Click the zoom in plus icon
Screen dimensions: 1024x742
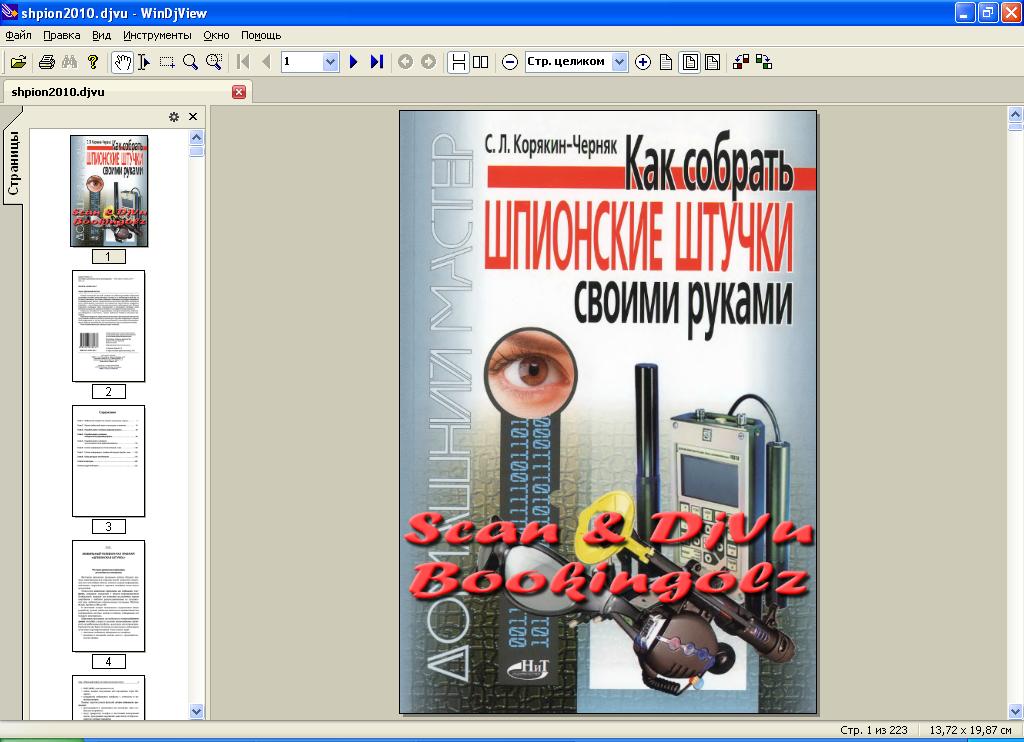(x=642, y=62)
